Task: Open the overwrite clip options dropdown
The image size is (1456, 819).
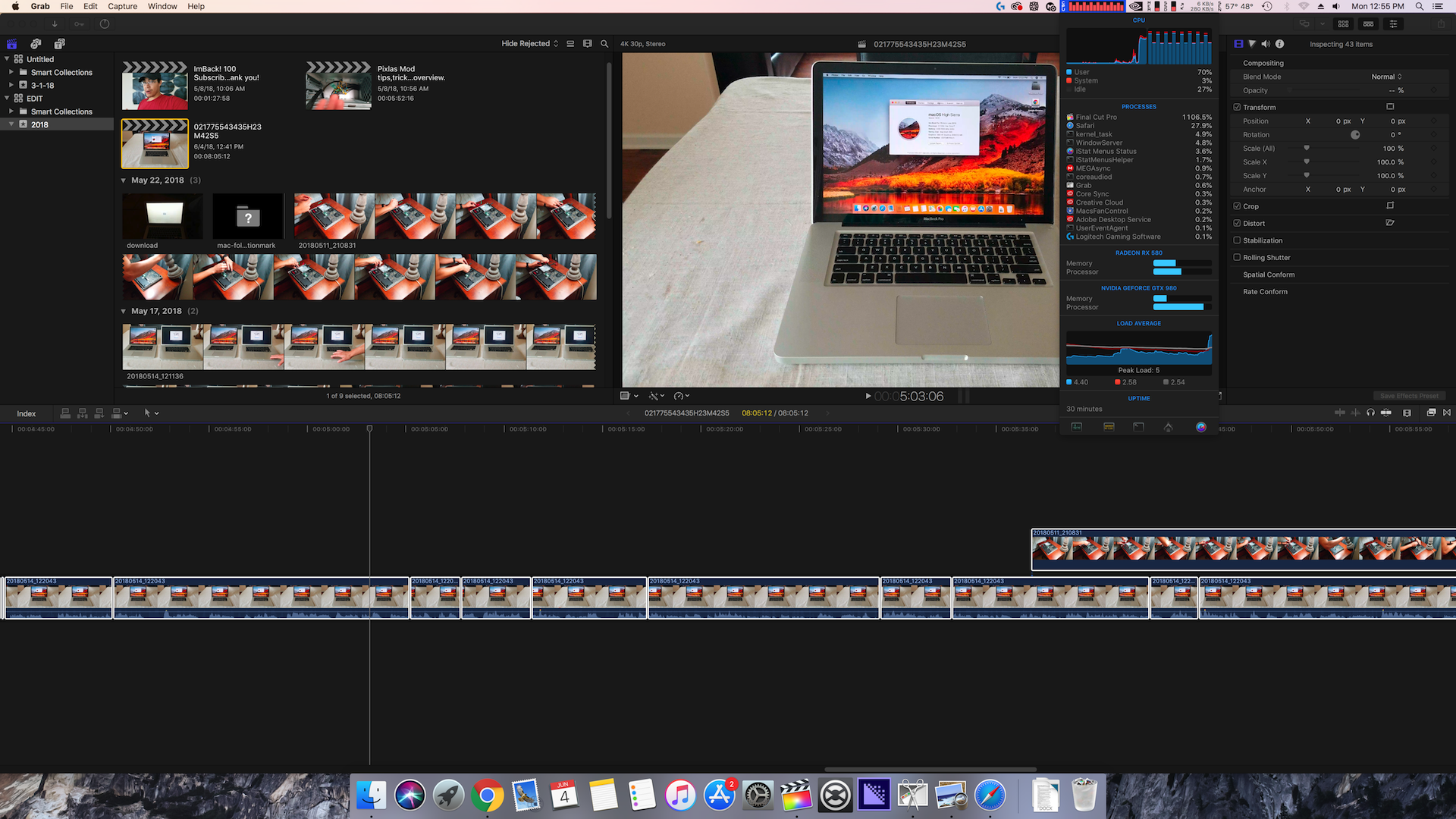Action: coord(121,413)
